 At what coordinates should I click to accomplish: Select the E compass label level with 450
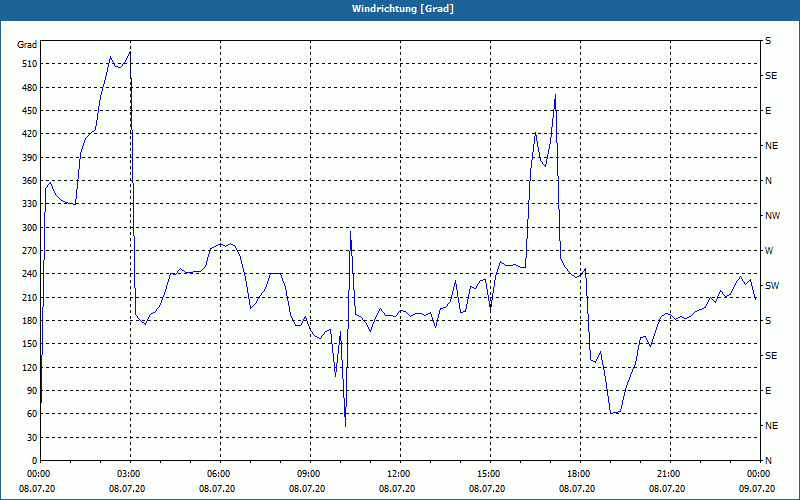(x=768, y=111)
